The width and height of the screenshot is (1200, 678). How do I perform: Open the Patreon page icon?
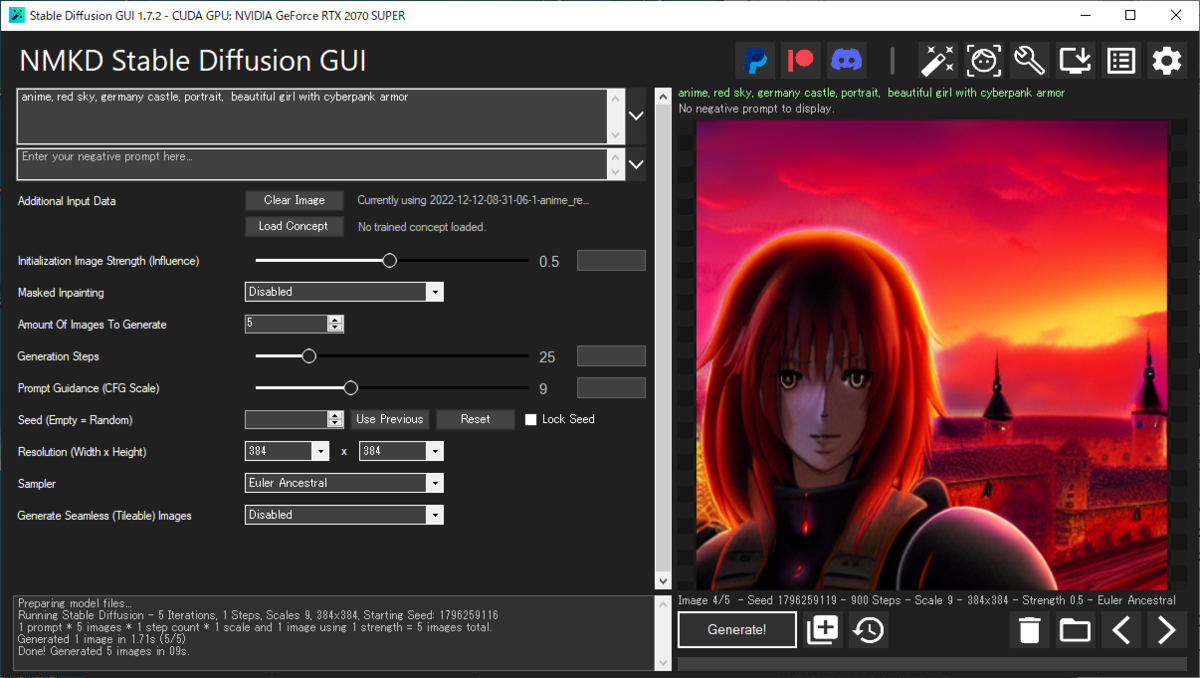pyautogui.click(x=801, y=61)
